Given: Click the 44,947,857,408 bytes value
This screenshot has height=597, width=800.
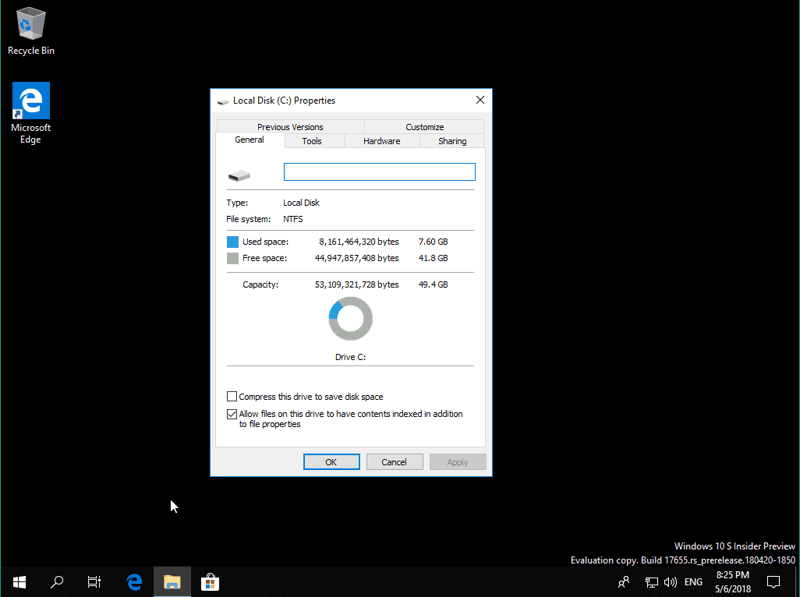Looking at the screenshot, I should [357, 258].
